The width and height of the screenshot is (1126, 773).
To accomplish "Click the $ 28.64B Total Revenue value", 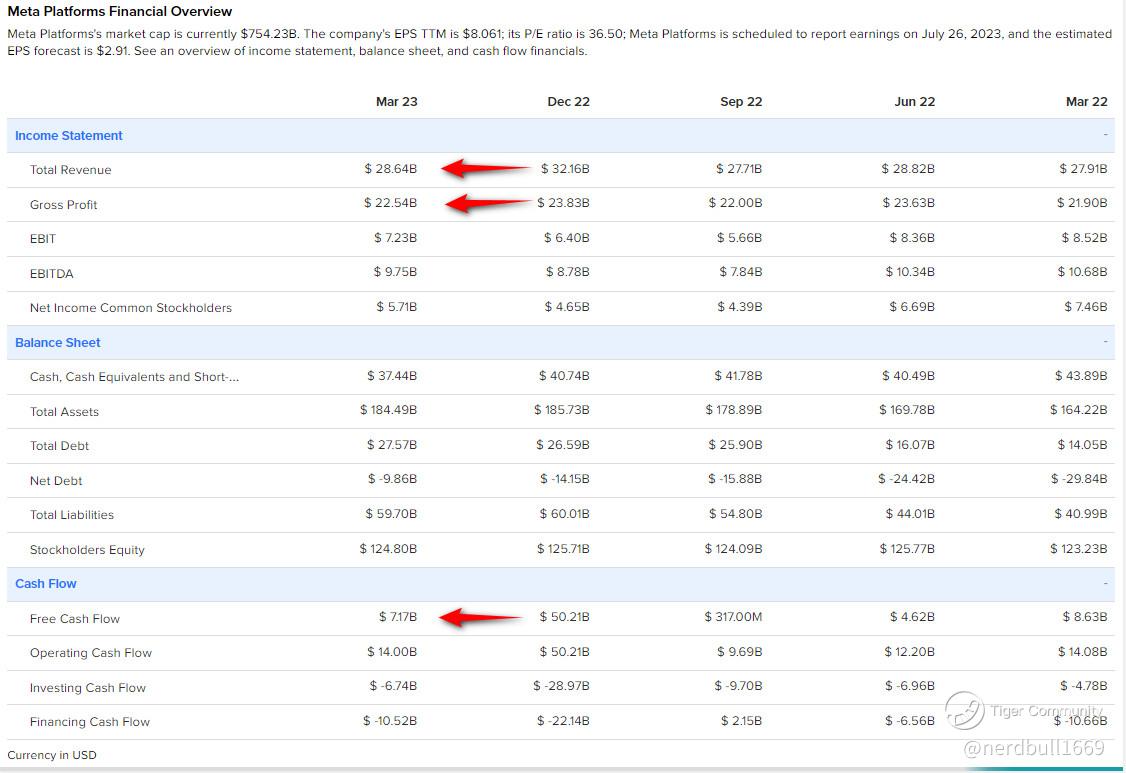I will pos(391,169).
